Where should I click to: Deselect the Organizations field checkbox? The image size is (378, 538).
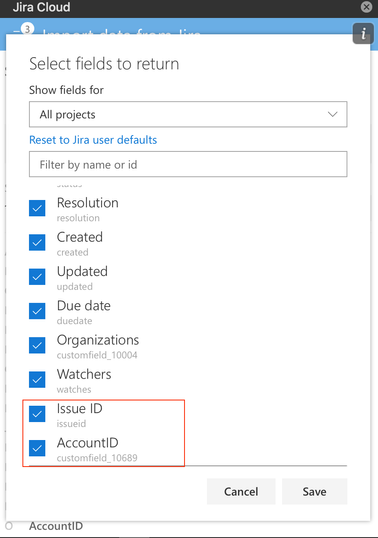coord(37,345)
